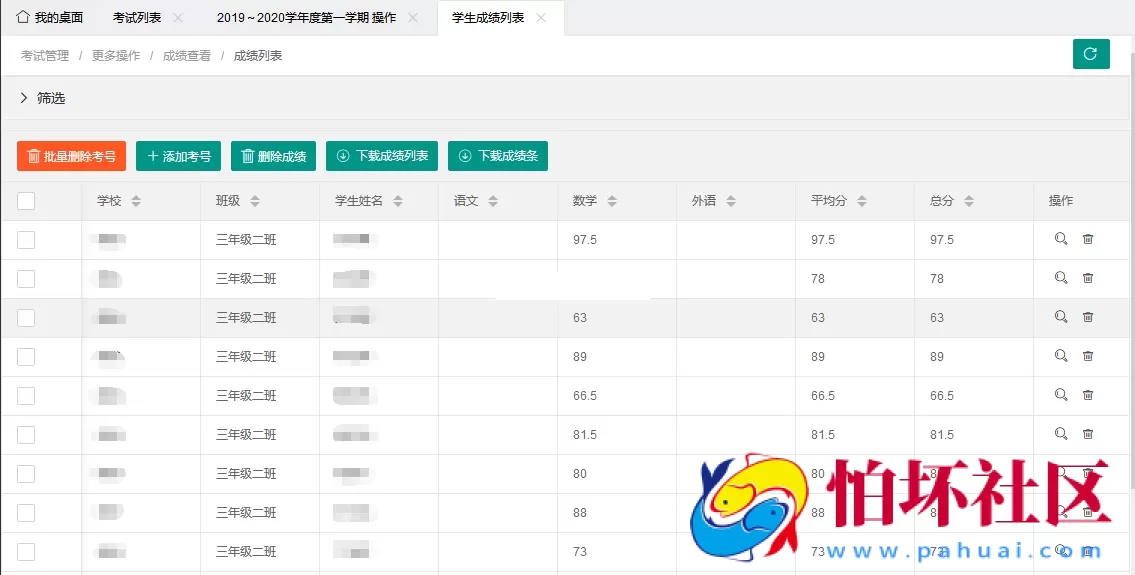This screenshot has width=1135, height=575.
Task: Delete the row with score 81.5
Action: point(1087,435)
